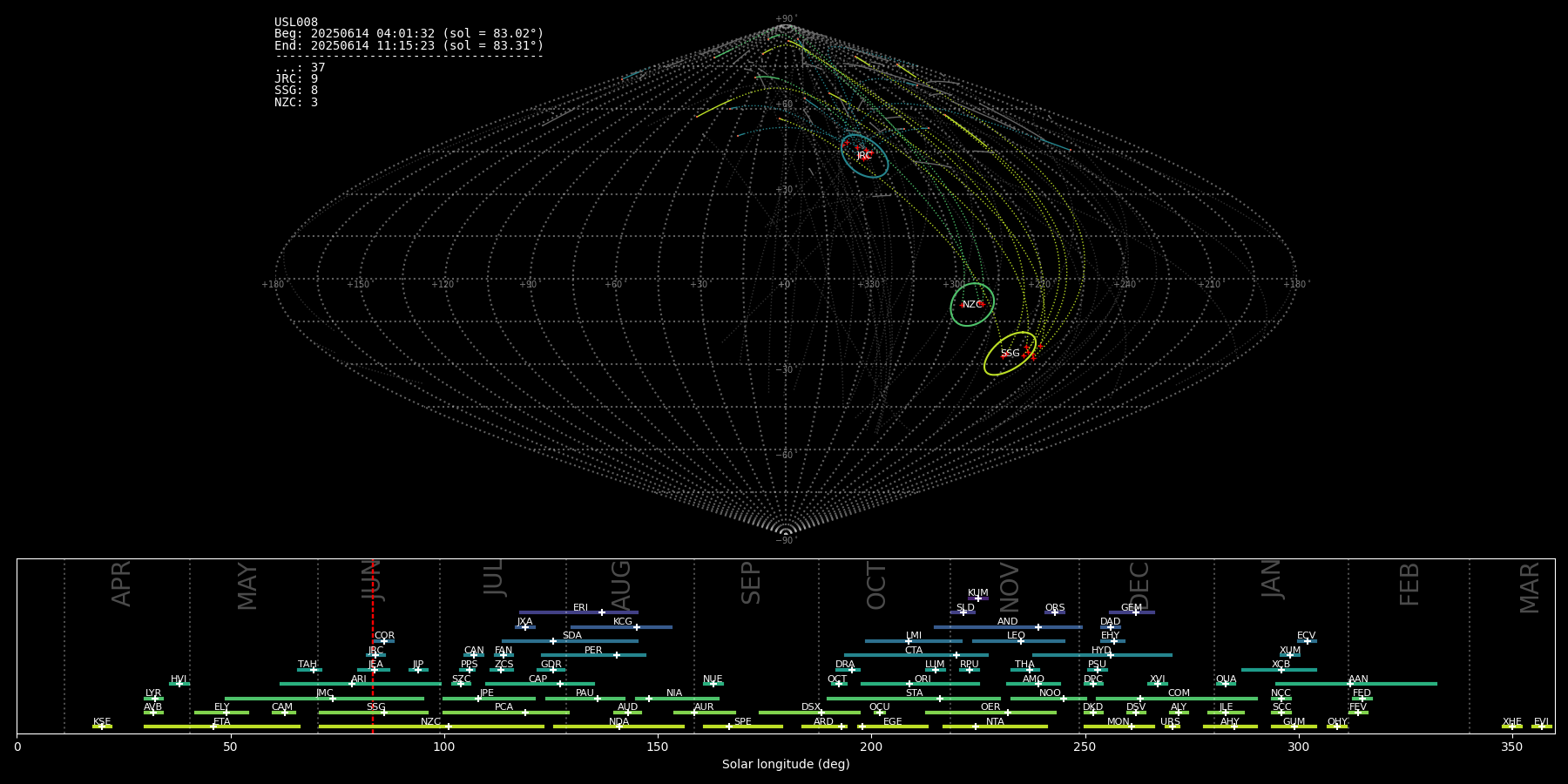Select the KUM shower bar in the timeline
The image size is (1568, 784).
[x=977, y=598]
